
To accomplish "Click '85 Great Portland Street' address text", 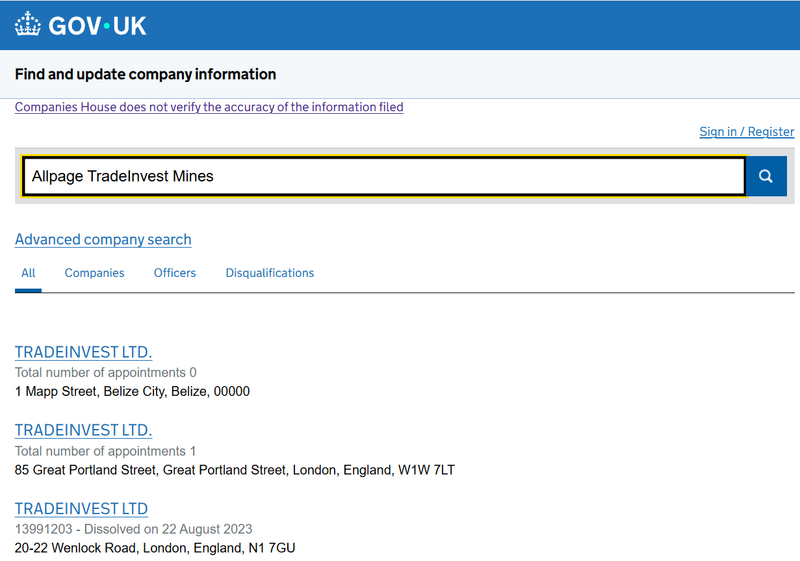I will coord(235,470).
